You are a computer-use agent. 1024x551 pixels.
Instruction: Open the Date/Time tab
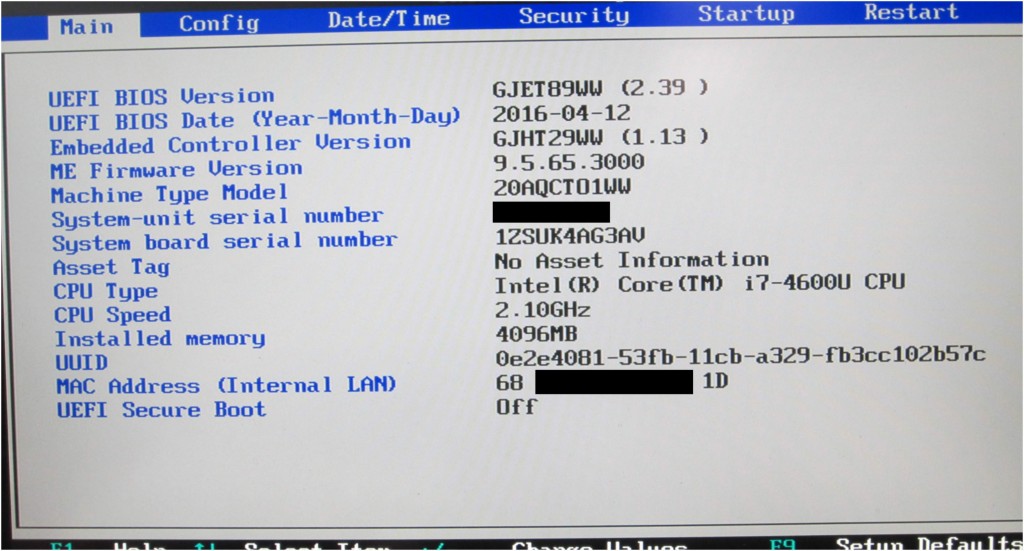(x=389, y=19)
